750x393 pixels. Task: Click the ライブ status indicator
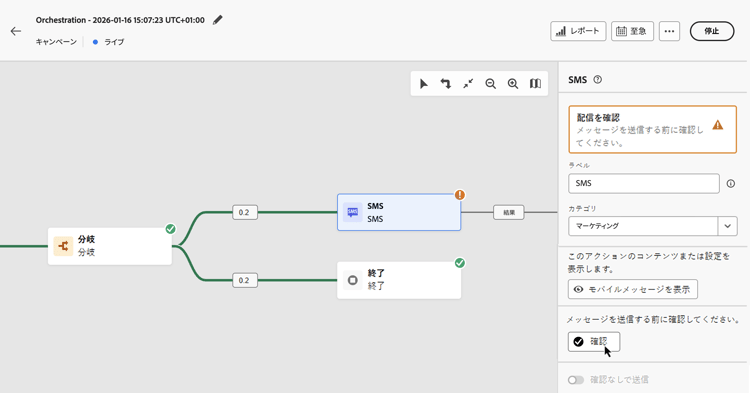click(109, 42)
